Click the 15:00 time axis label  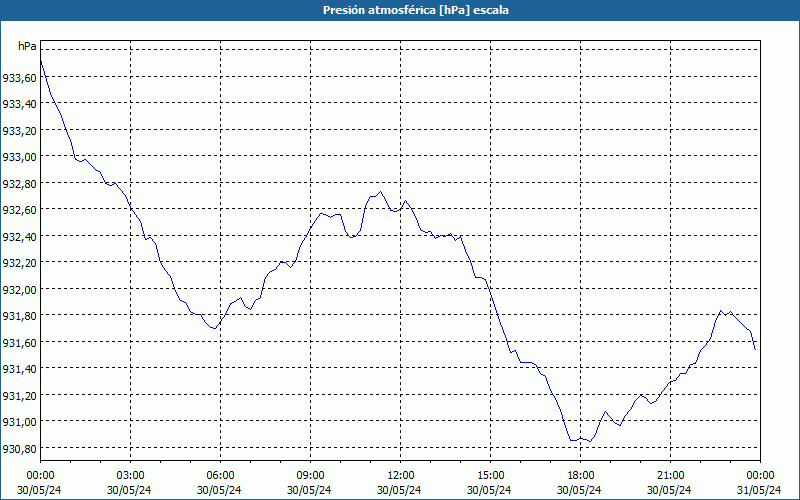490,476
